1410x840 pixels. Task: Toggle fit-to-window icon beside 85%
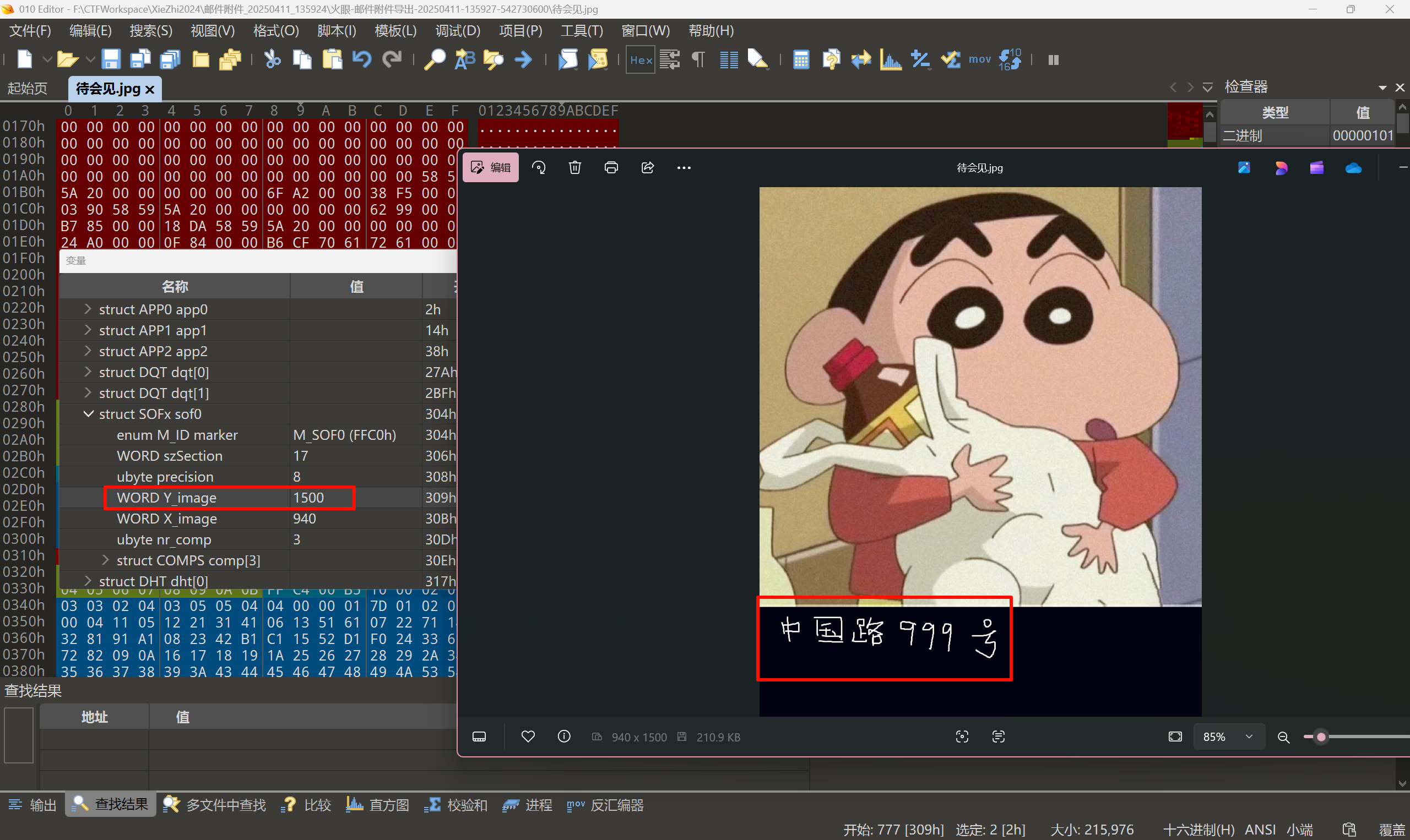[1175, 737]
